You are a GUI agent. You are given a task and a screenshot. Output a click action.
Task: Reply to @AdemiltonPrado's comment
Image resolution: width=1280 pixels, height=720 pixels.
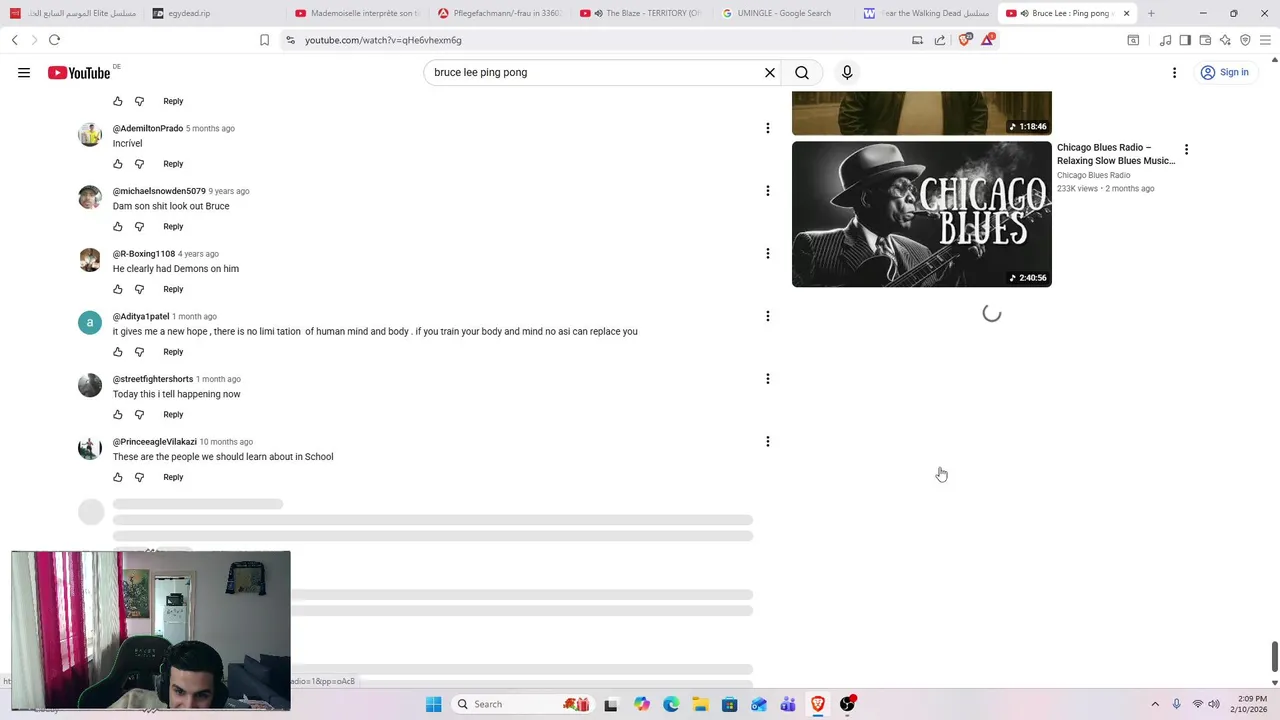173,164
